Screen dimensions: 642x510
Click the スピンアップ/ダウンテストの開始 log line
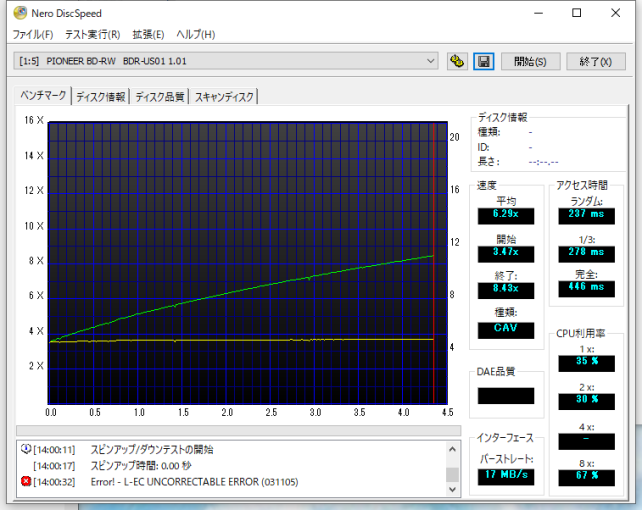pyautogui.click(x=151, y=449)
